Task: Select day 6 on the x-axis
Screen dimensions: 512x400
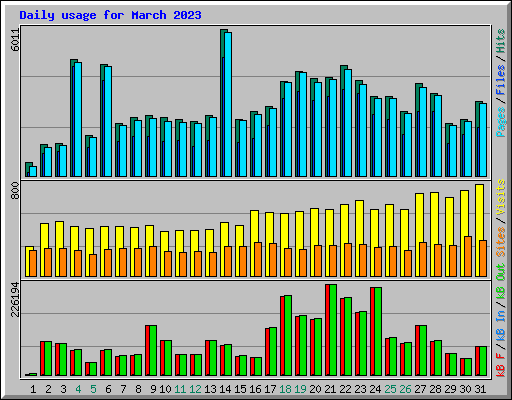Action: pos(108,389)
